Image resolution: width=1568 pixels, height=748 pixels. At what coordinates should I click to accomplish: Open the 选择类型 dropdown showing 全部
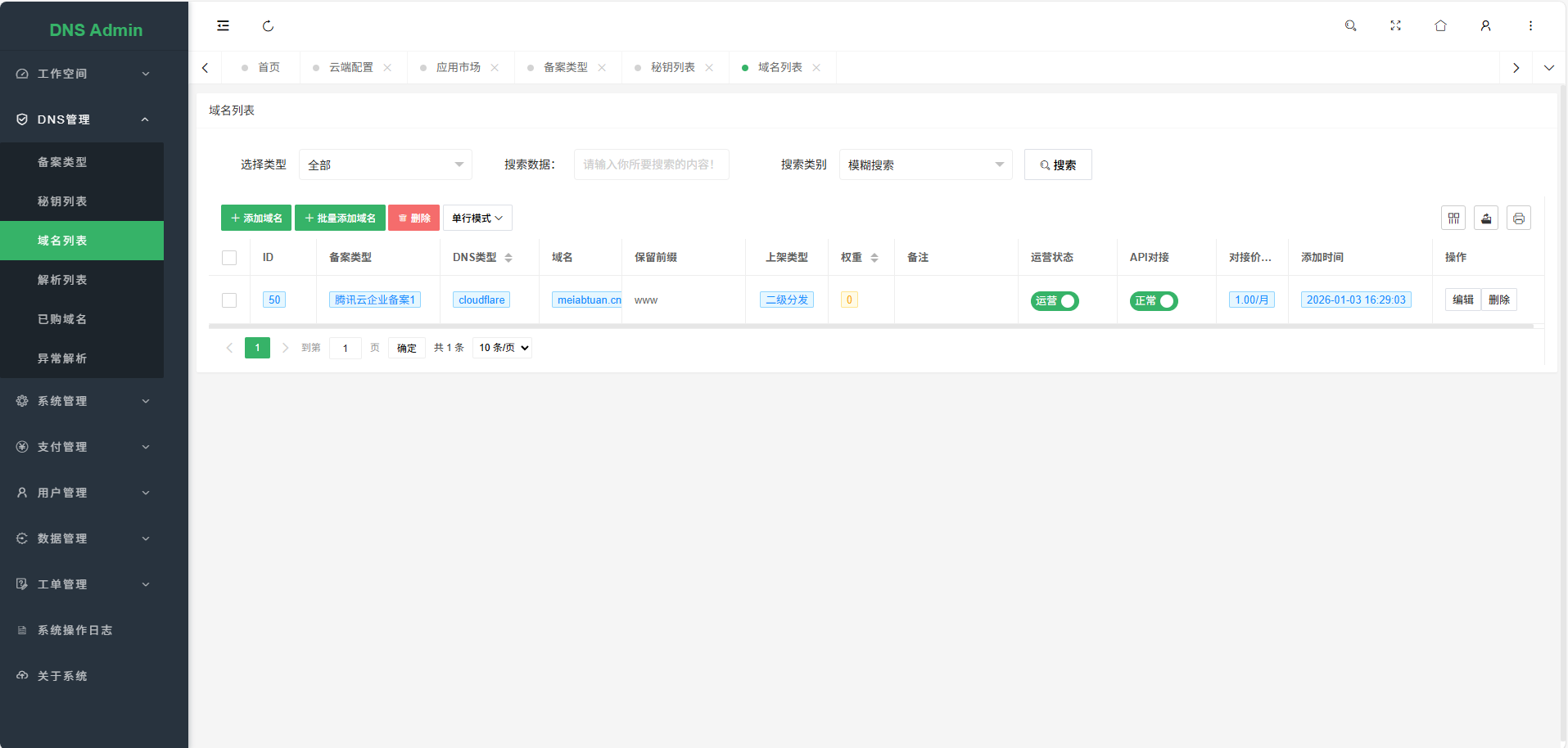385,165
